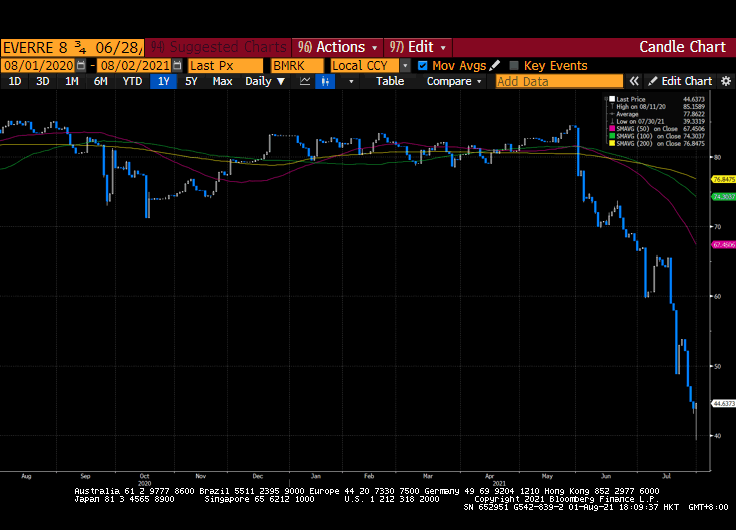
Task: Open the Edit dropdown menu
Action: (418, 47)
